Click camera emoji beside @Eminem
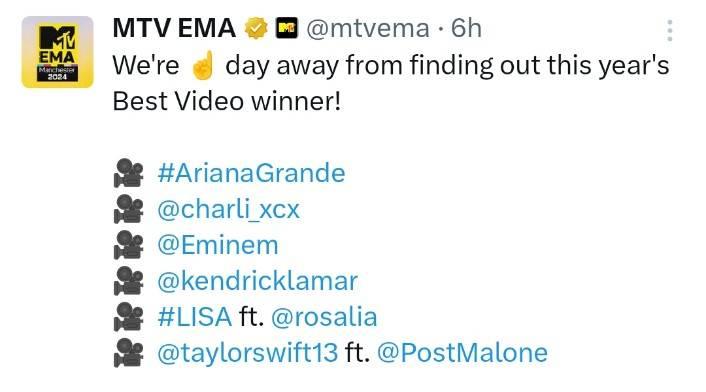 128,245
